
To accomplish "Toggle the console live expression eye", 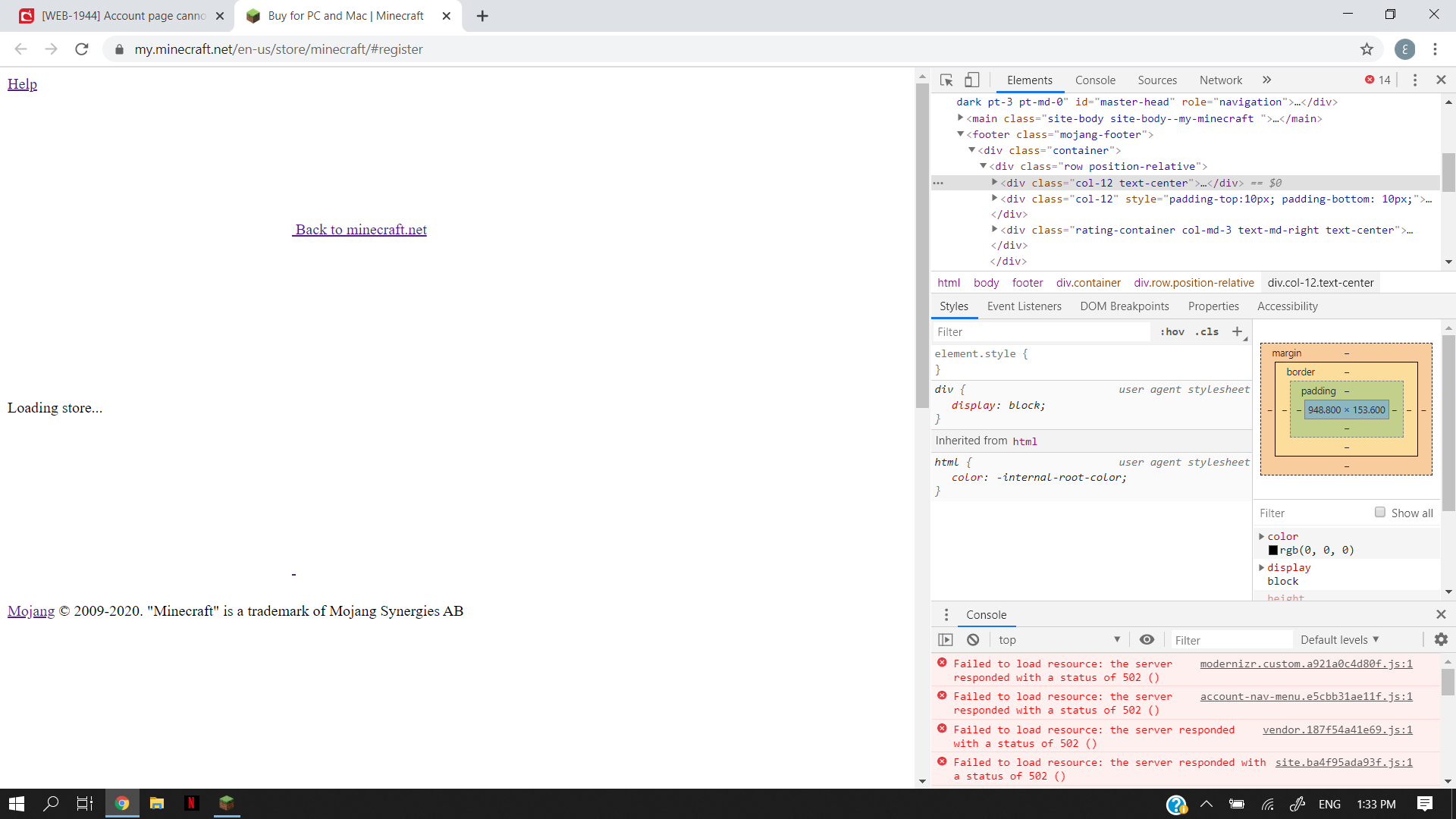I will (1147, 639).
